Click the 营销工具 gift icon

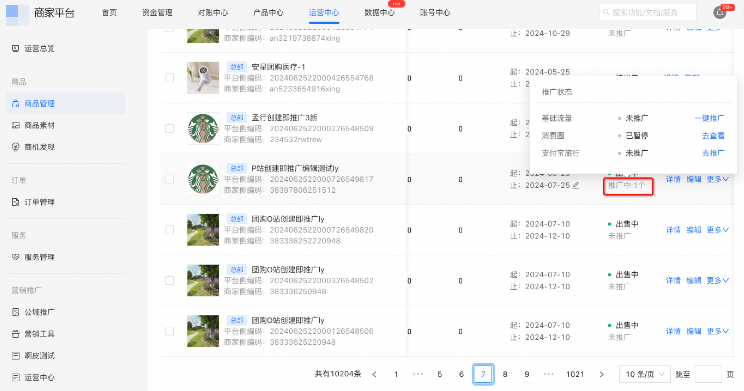pos(15,334)
